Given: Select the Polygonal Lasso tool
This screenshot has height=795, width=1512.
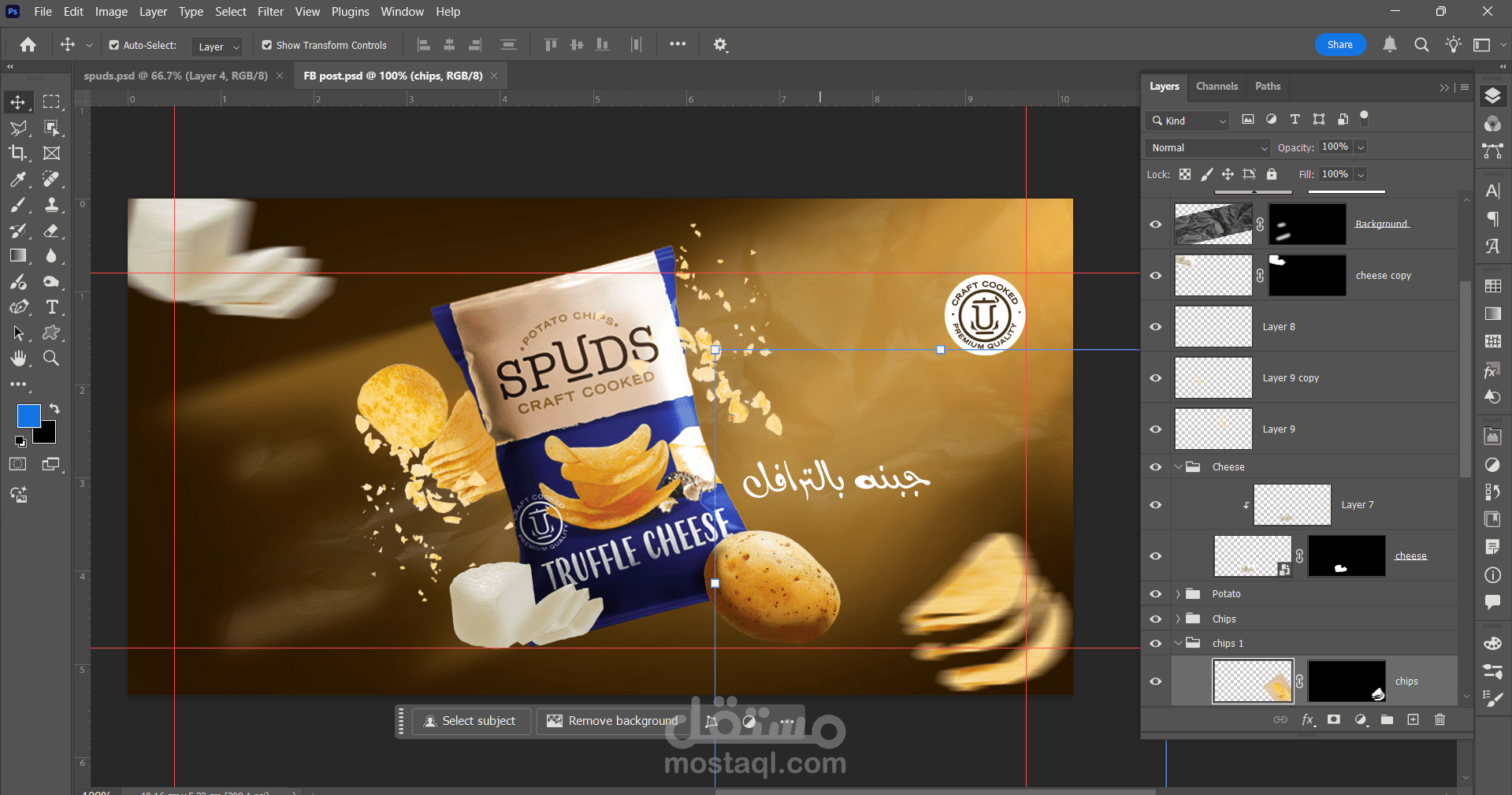Looking at the screenshot, I should tap(18, 128).
